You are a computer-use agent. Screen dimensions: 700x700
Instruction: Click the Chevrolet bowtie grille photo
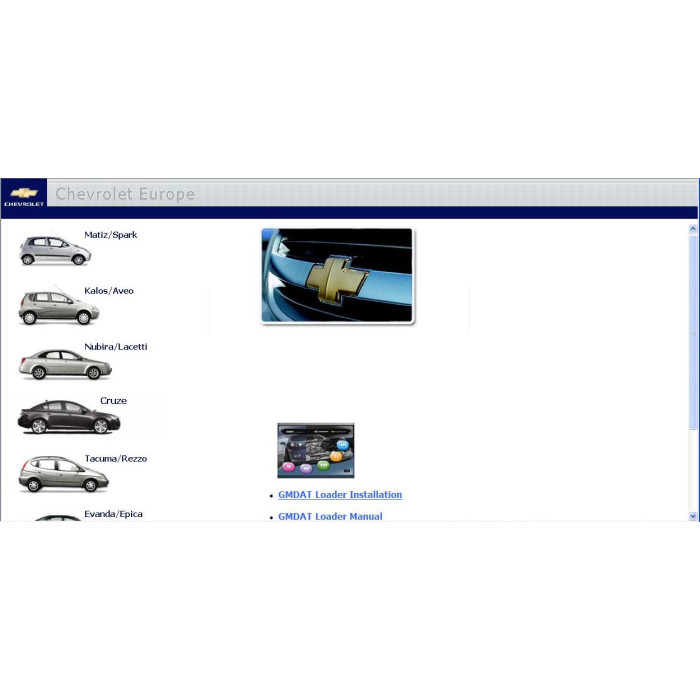tap(338, 275)
